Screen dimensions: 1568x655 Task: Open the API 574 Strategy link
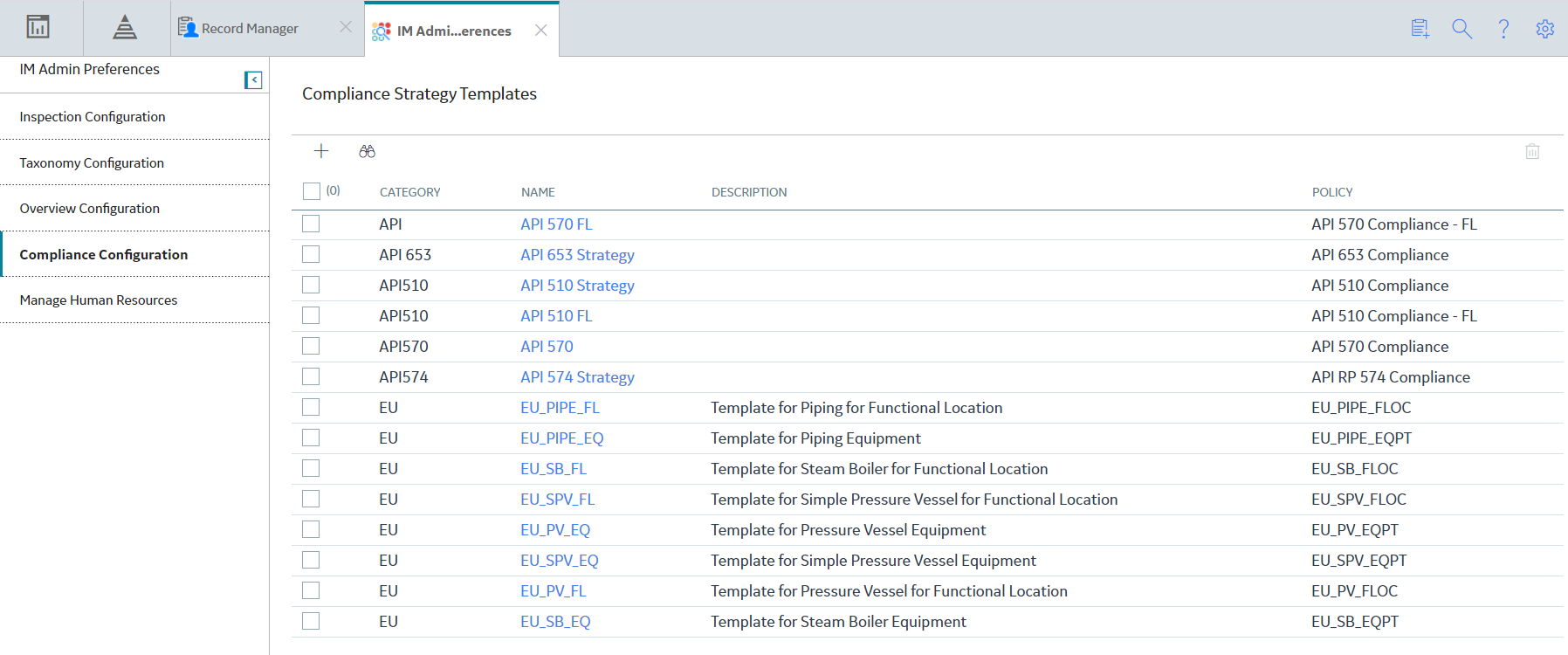click(x=577, y=377)
